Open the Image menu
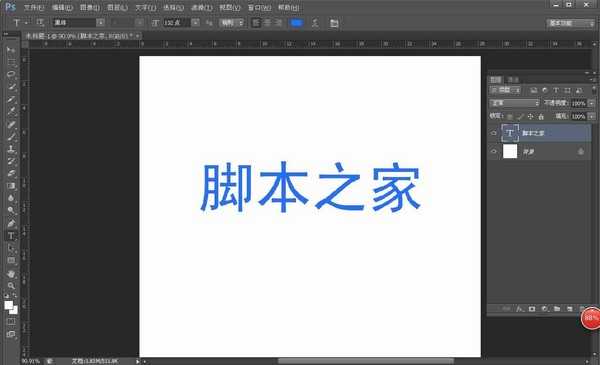Viewport: 600px width, 365px height. pyautogui.click(x=90, y=7)
